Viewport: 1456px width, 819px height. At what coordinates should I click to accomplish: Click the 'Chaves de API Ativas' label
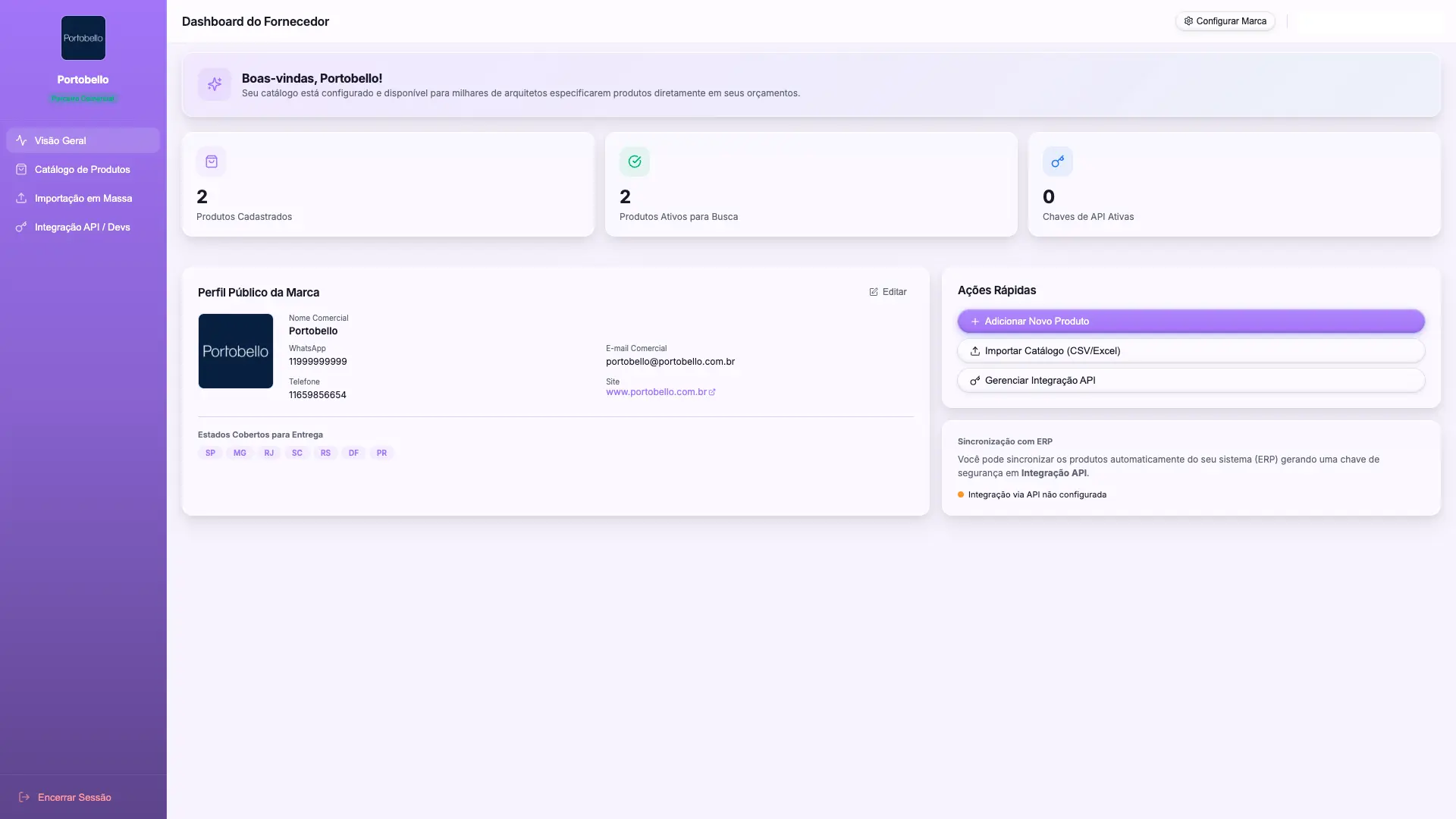coord(1088,217)
